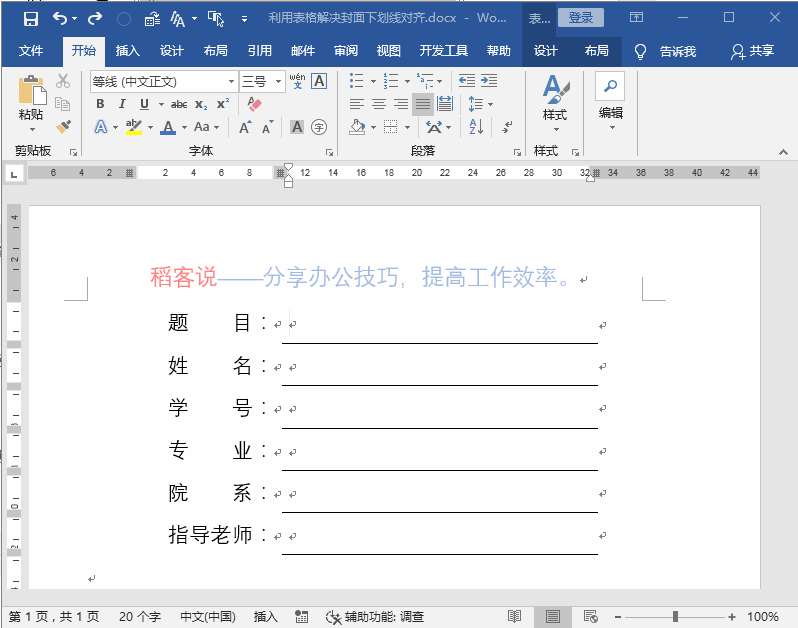
Task: Shrink font size with the smaller A
Action: tap(268, 127)
